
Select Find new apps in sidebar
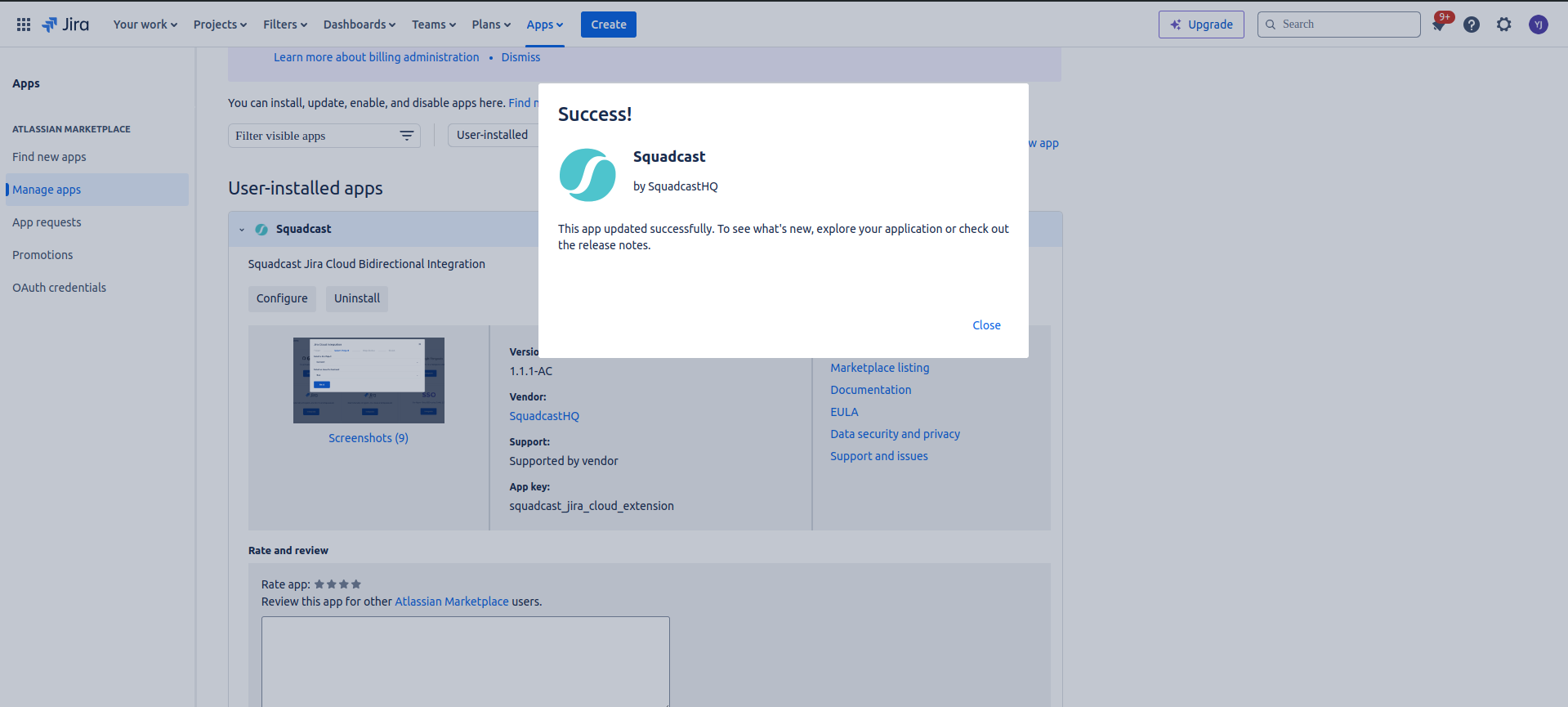[x=49, y=157]
